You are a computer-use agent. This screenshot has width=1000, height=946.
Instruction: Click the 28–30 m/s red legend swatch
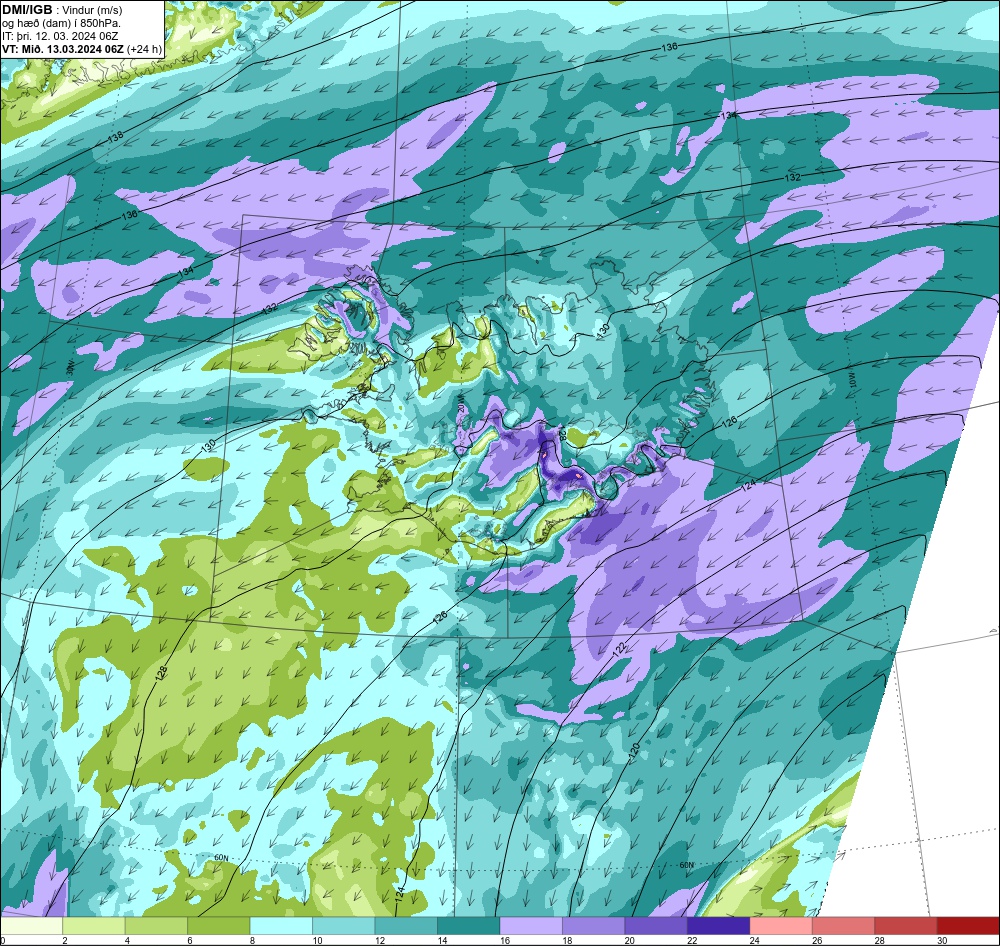click(x=907, y=926)
